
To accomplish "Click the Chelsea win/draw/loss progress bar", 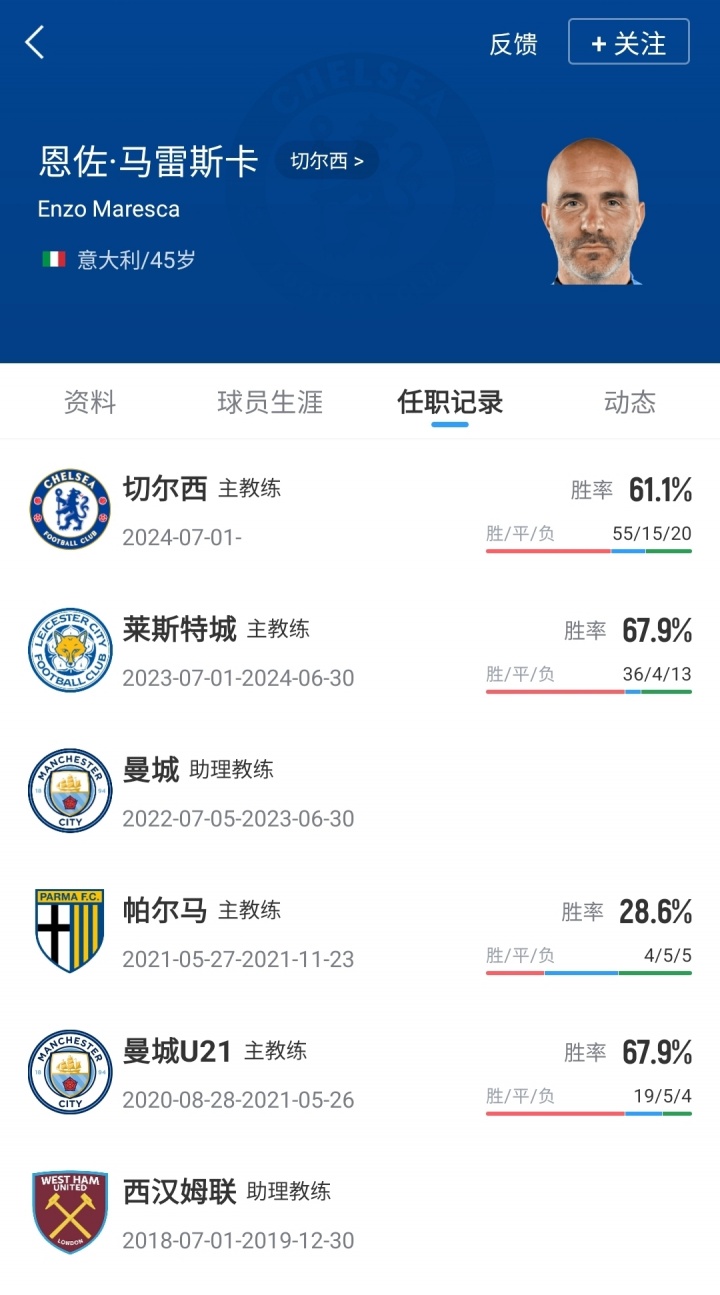I will point(588,550).
